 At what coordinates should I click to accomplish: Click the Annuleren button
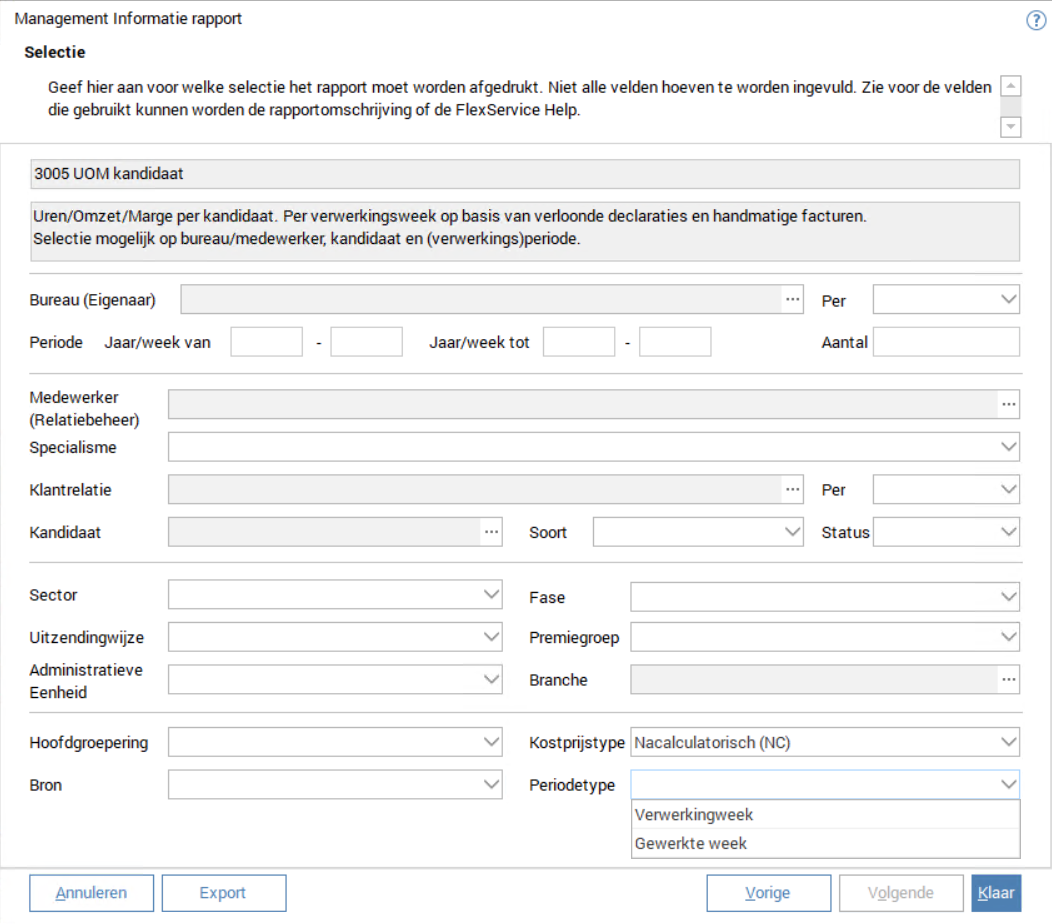click(x=91, y=893)
